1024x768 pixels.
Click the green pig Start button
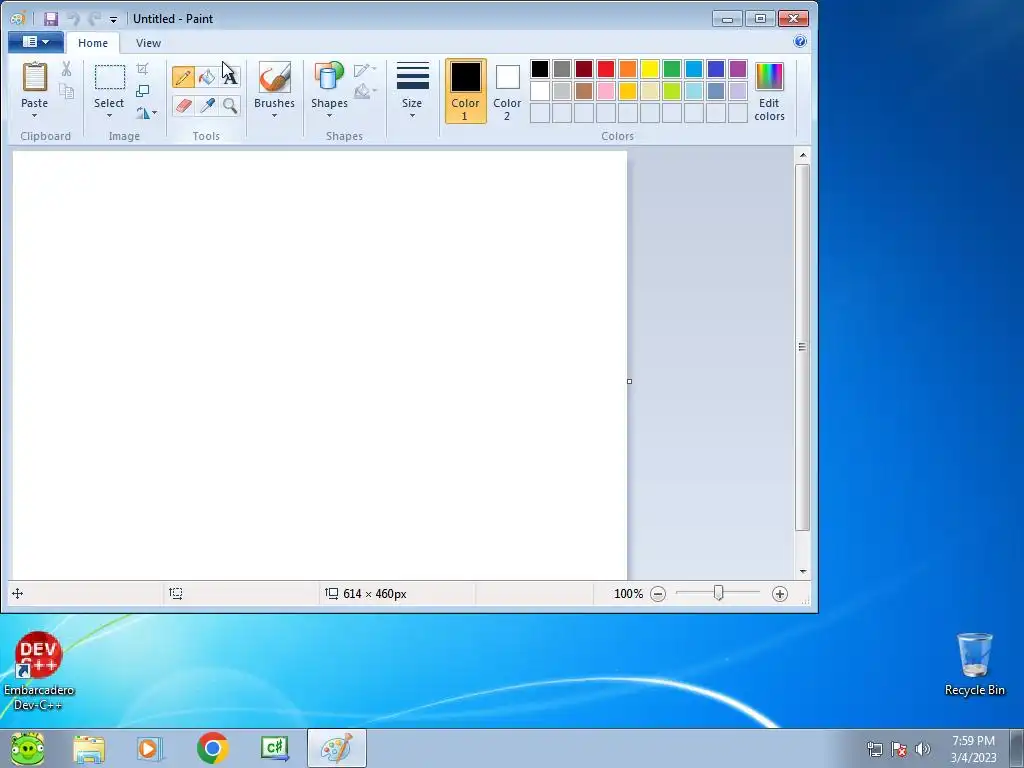[27, 748]
